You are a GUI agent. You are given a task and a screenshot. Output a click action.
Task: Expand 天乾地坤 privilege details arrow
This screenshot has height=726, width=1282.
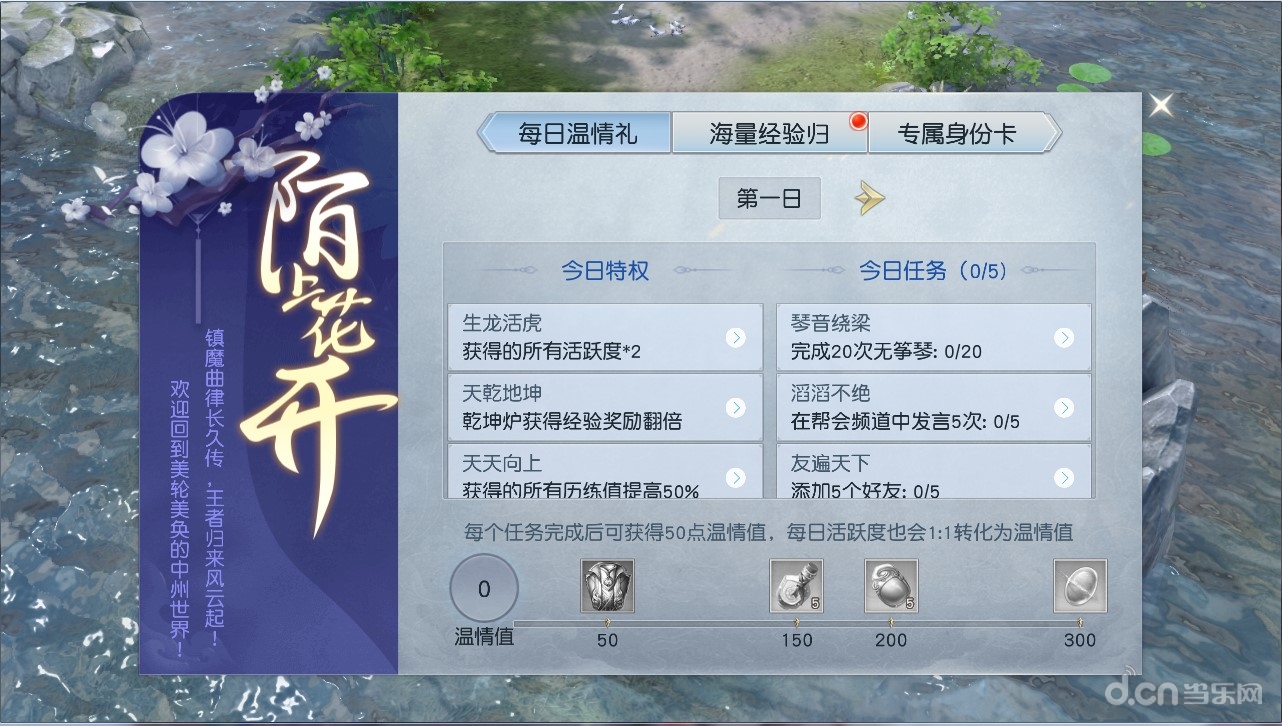[736, 407]
